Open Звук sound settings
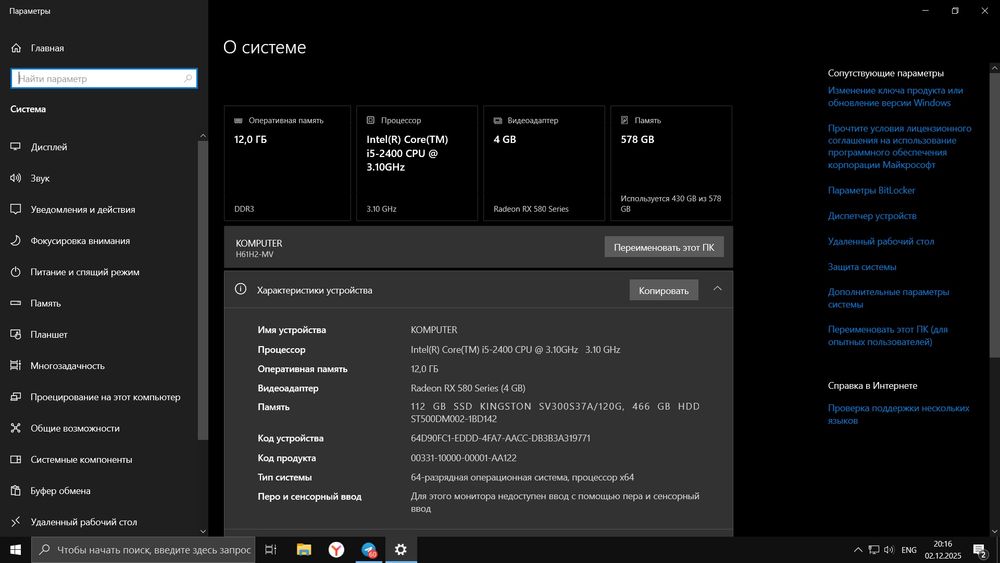This screenshot has height=563, width=1000. [x=40, y=178]
